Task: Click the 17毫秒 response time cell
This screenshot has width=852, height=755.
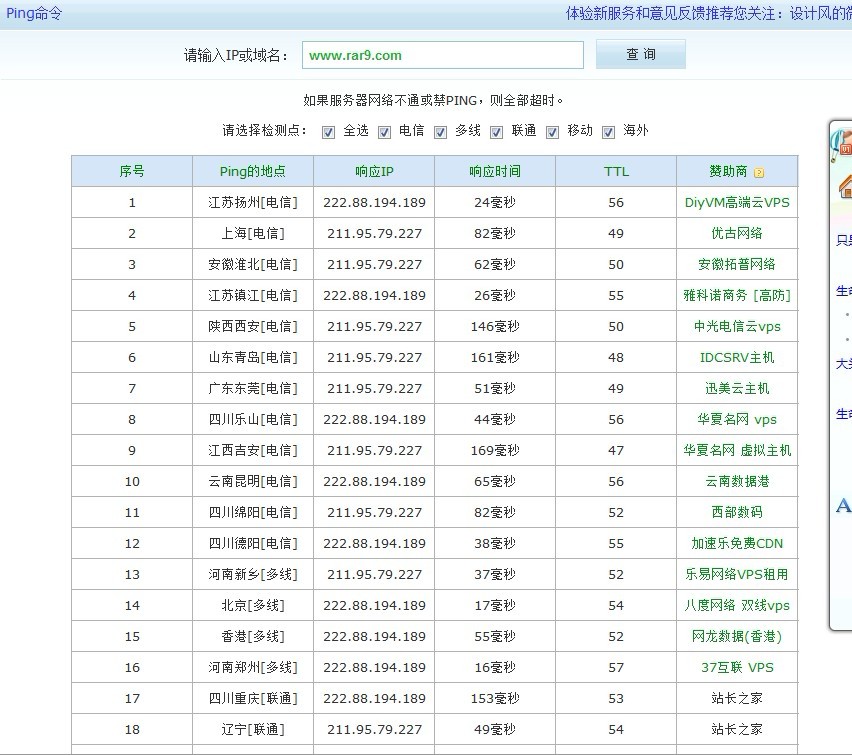Action: click(x=495, y=606)
